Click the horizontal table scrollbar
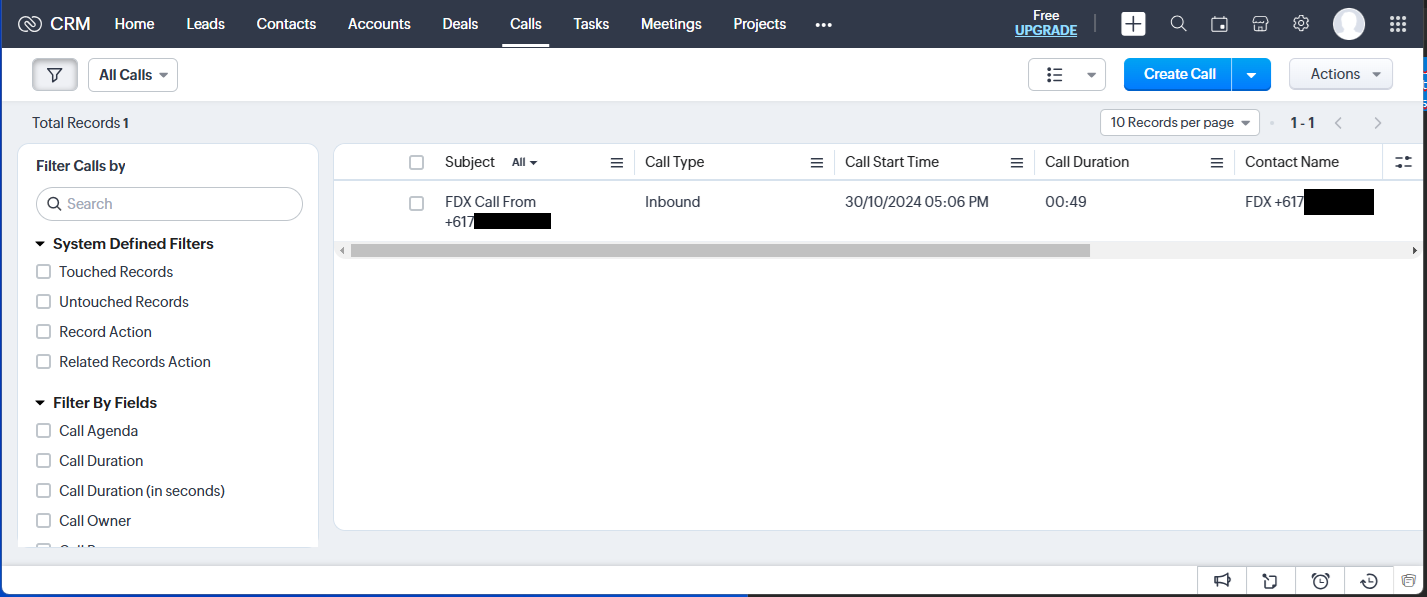The width and height of the screenshot is (1427, 597). pos(720,250)
